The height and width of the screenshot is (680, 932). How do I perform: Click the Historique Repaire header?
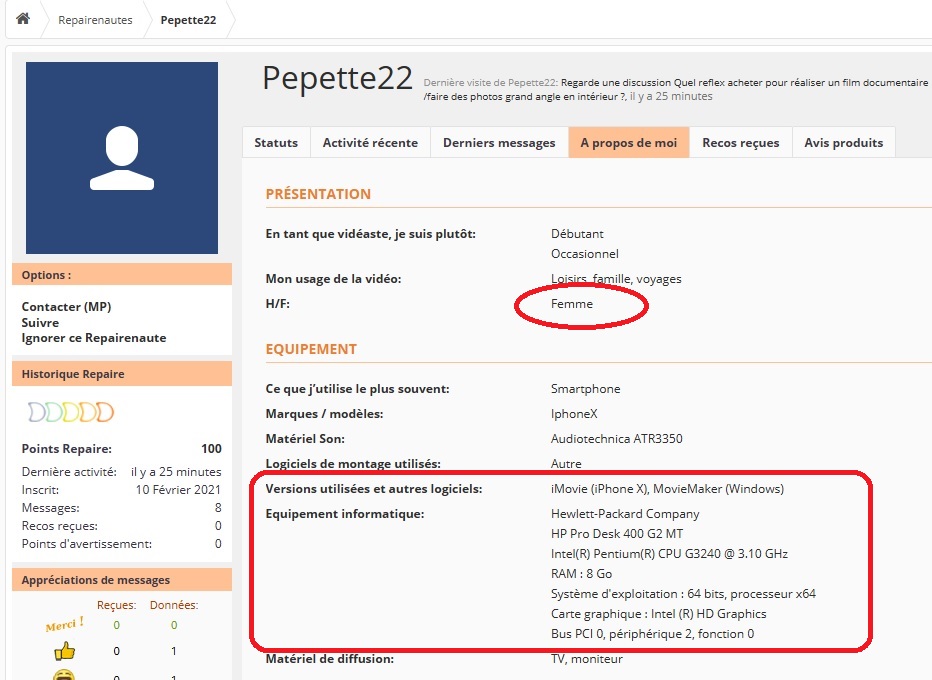click(x=122, y=374)
